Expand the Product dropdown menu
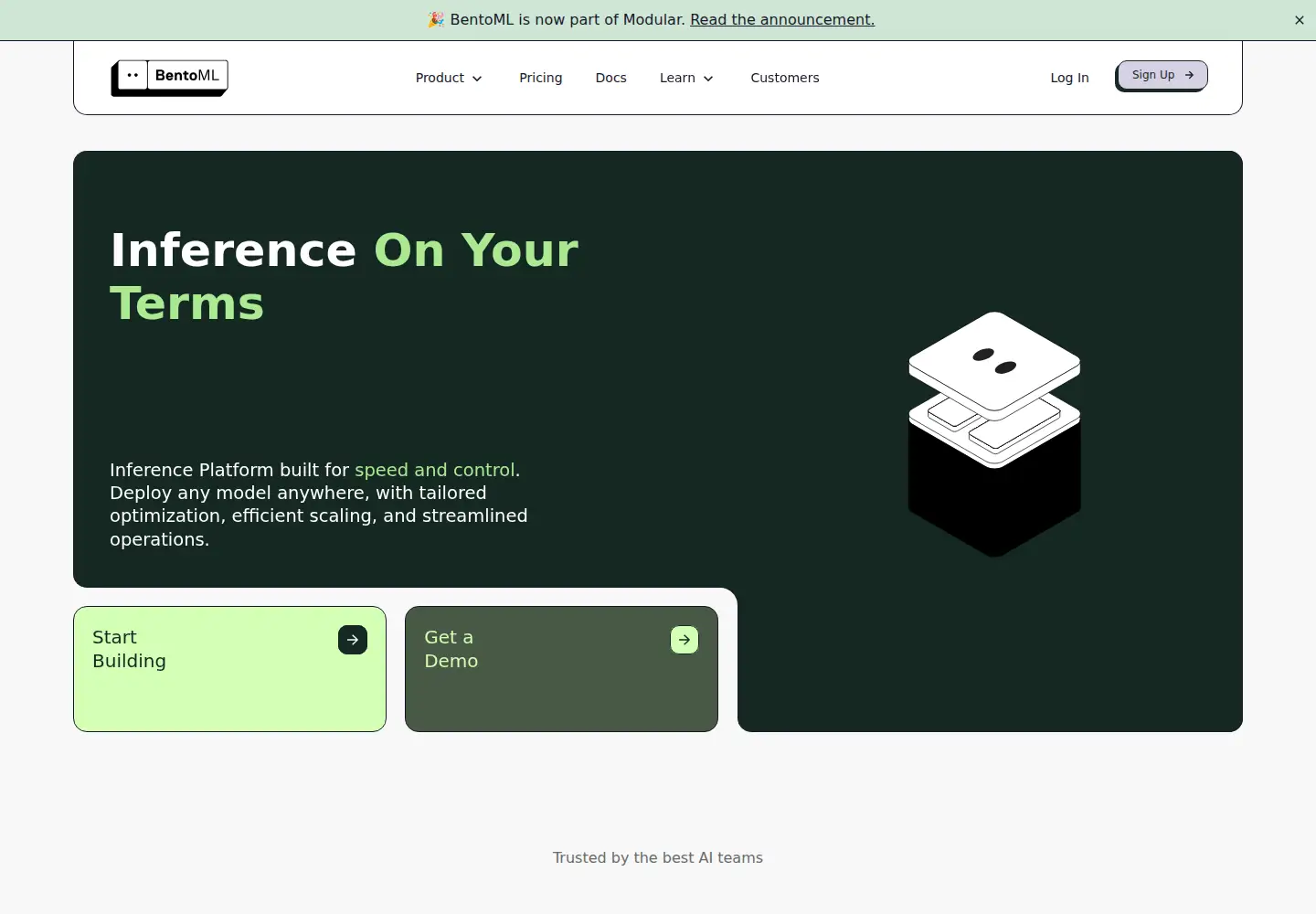Image resolution: width=1316 pixels, height=914 pixels. [449, 78]
